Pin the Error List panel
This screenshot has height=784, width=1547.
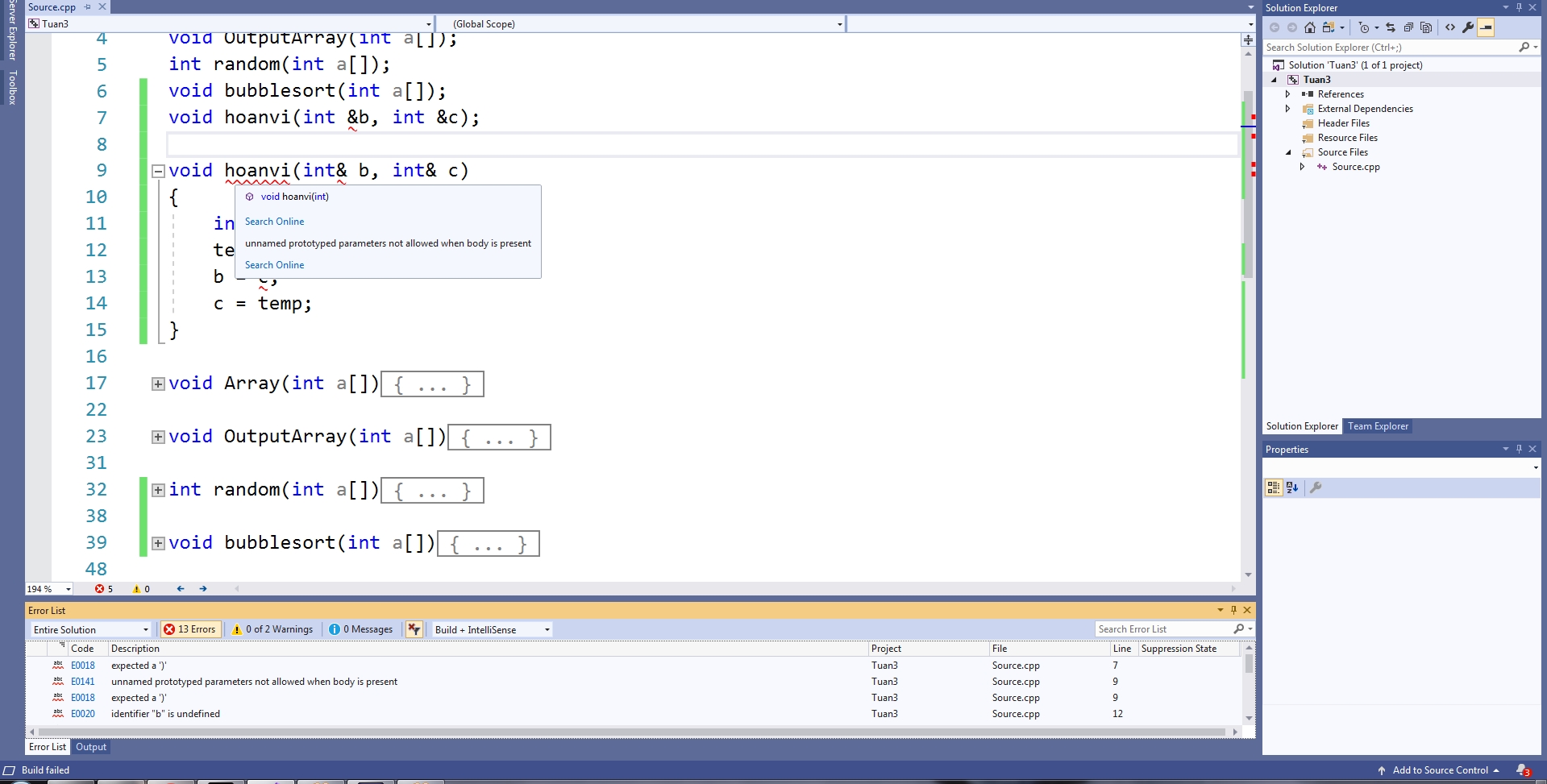point(1233,610)
